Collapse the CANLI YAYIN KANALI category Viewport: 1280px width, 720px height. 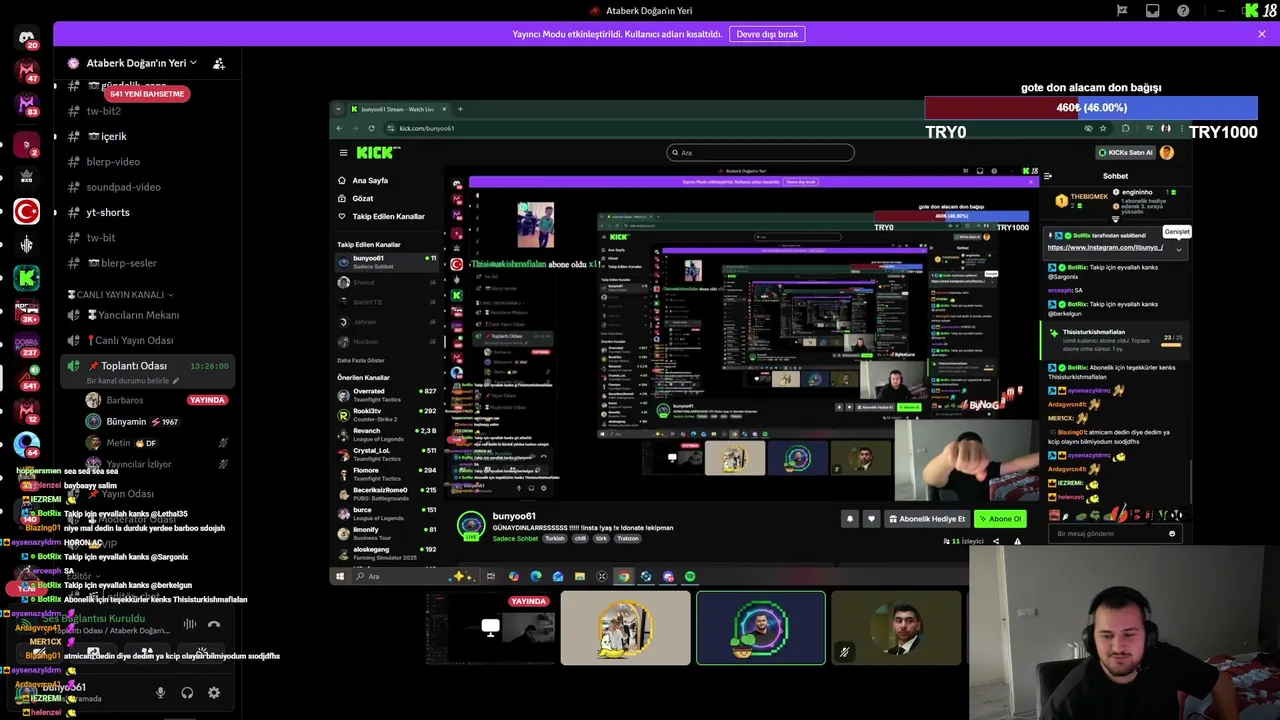pyautogui.click(x=120, y=295)
